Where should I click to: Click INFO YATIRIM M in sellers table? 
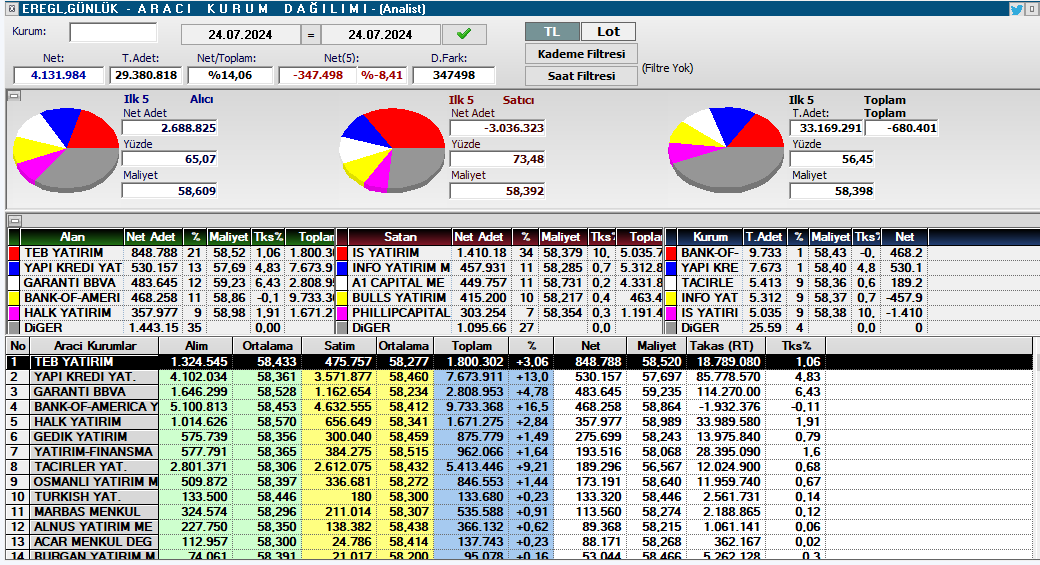click(401, 268)
